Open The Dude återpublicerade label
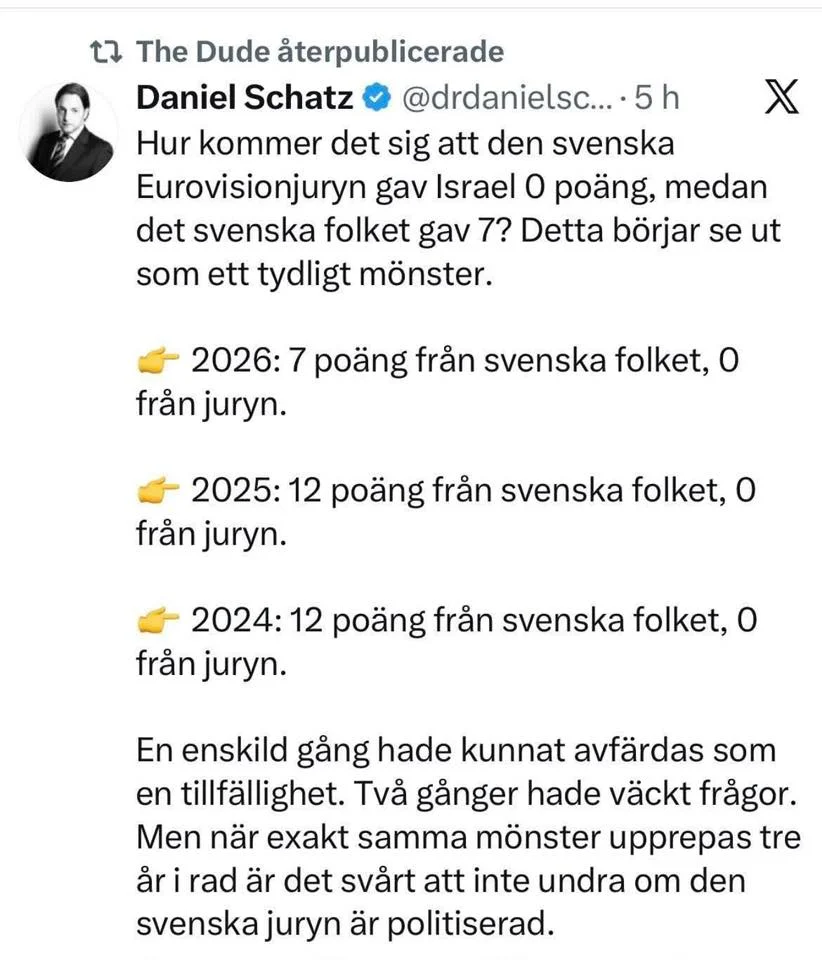Screen dimensions: 822x960 pos(320,51)
